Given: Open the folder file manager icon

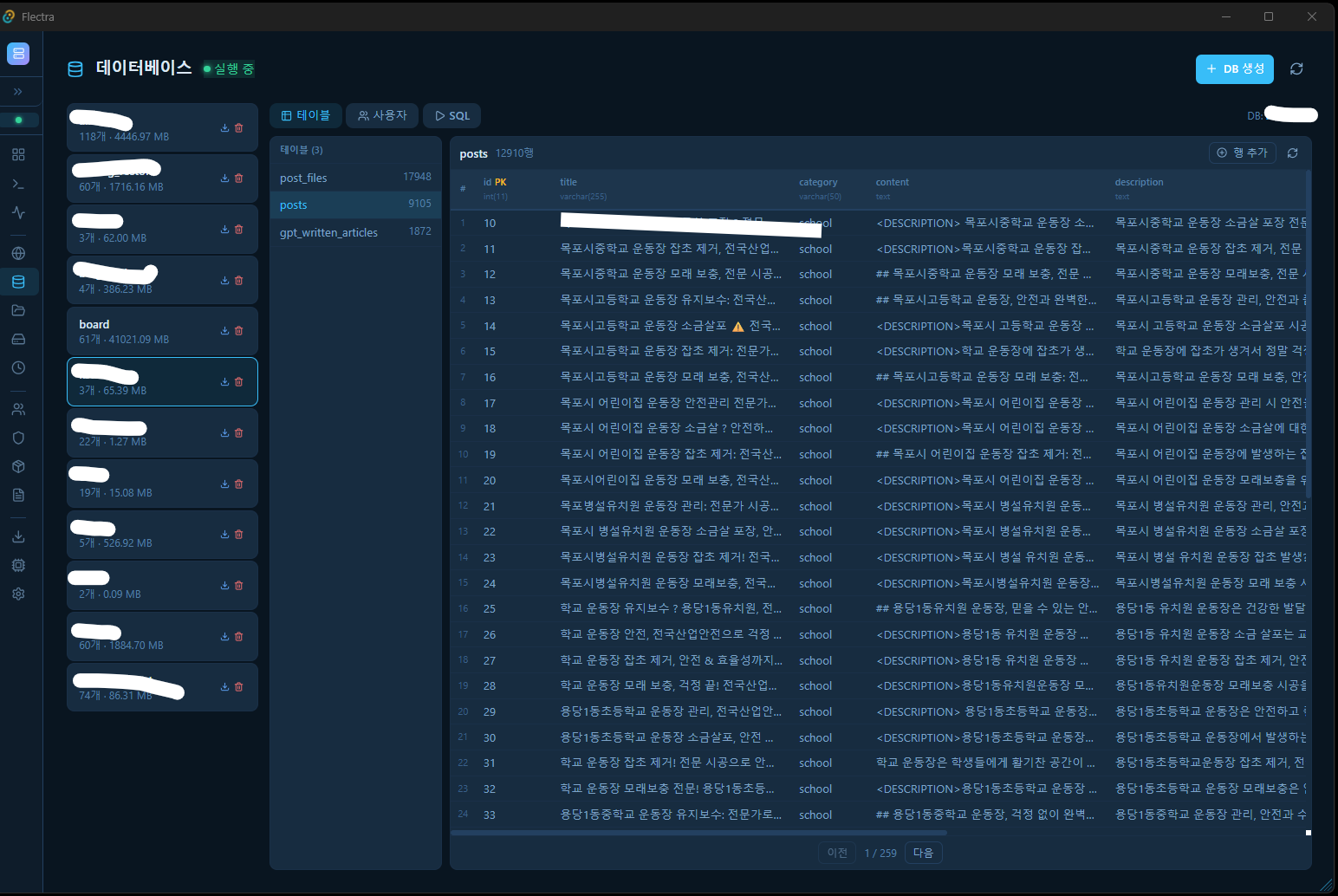Looking at the screenshot, I should (18, 310).
